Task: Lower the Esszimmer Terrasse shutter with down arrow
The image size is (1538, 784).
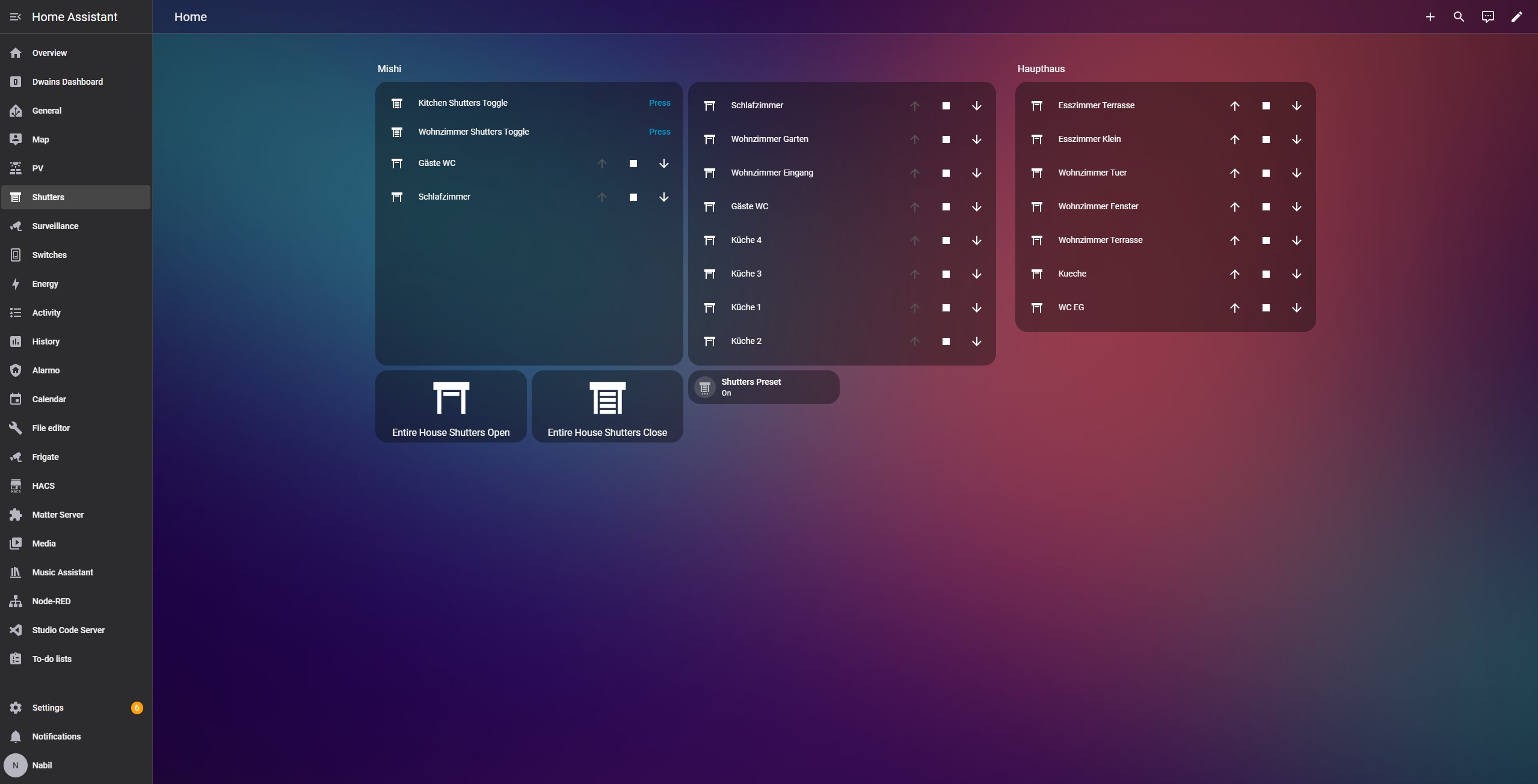Action: (1296, 106)
